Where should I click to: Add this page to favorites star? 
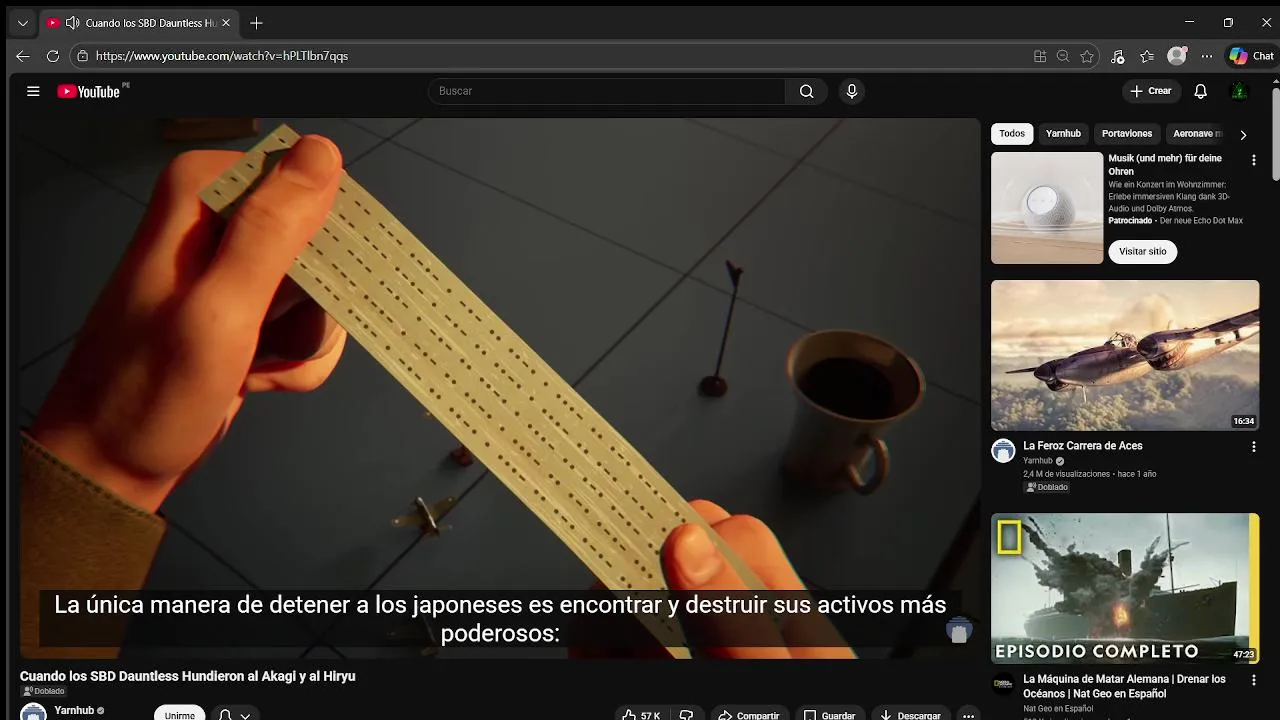pos(1087,56)
